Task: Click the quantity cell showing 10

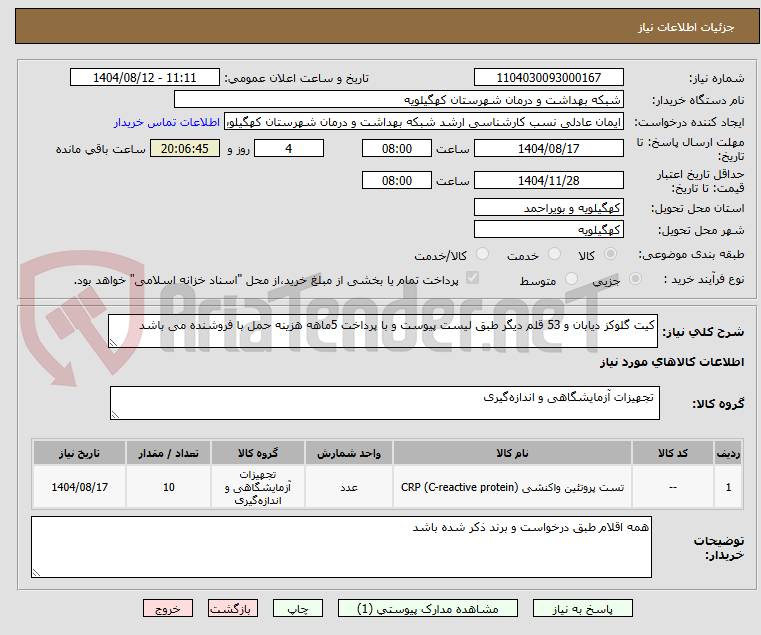Action: tap(168, 487)
